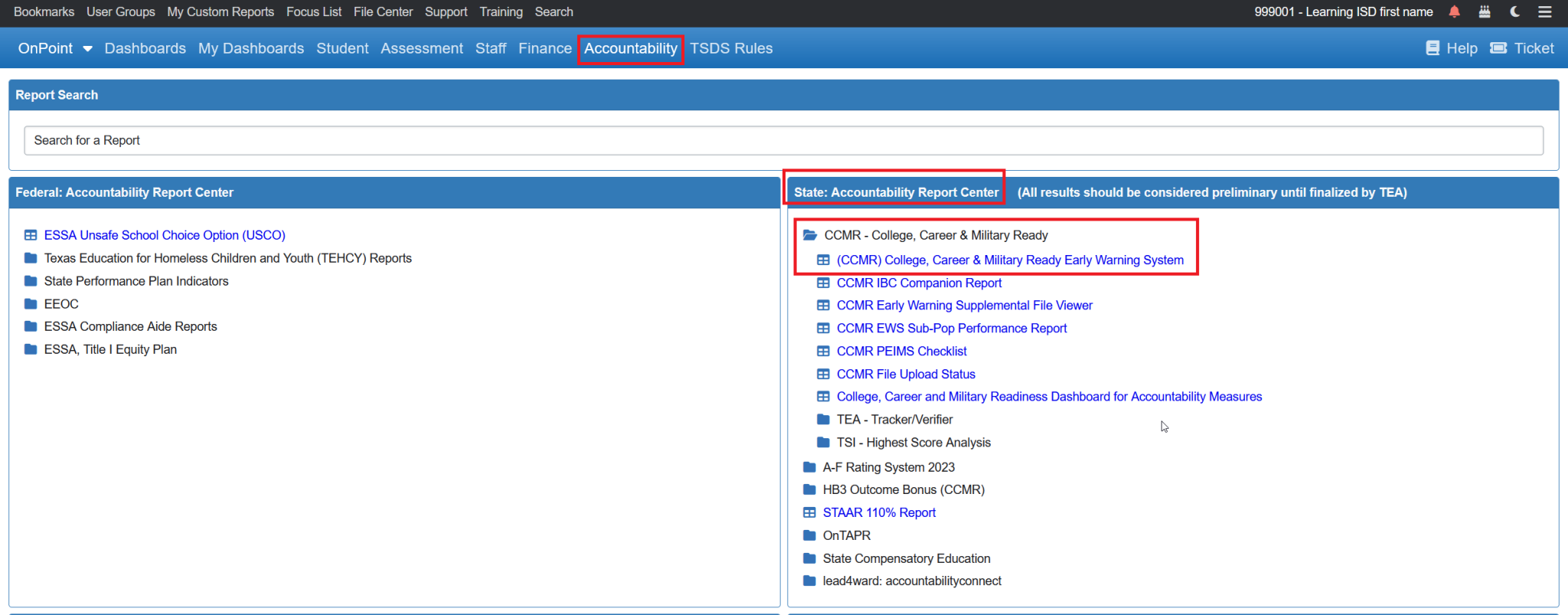Image resolution: width=1568 pixels, height=615 pixels.
Task: Open CCMR File Upload Status link
Action: pos(906,375)
